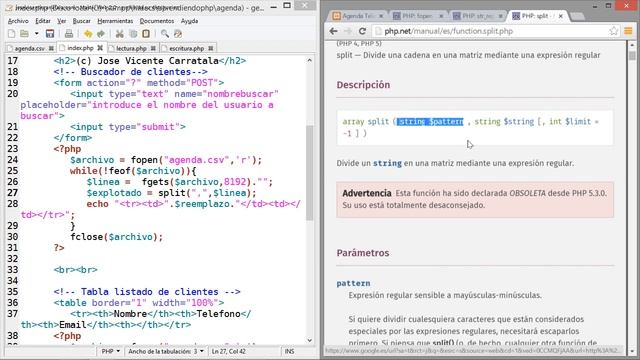Close the Agenda Chrome tab

click(x=381, y=16)
